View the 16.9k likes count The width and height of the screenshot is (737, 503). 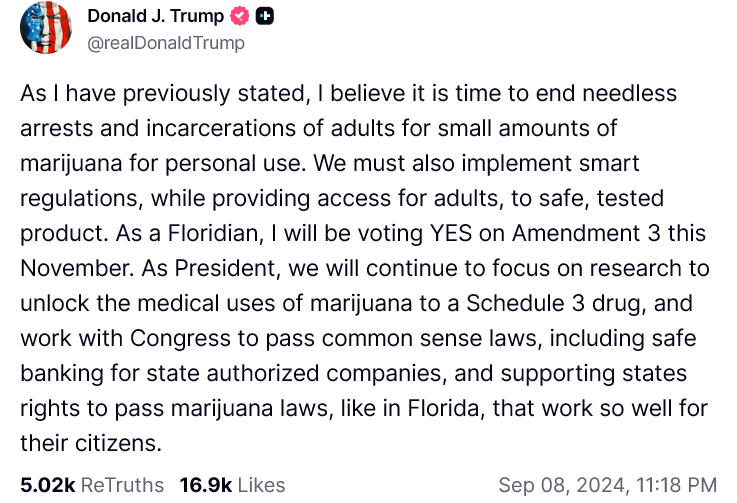[205, 485]
